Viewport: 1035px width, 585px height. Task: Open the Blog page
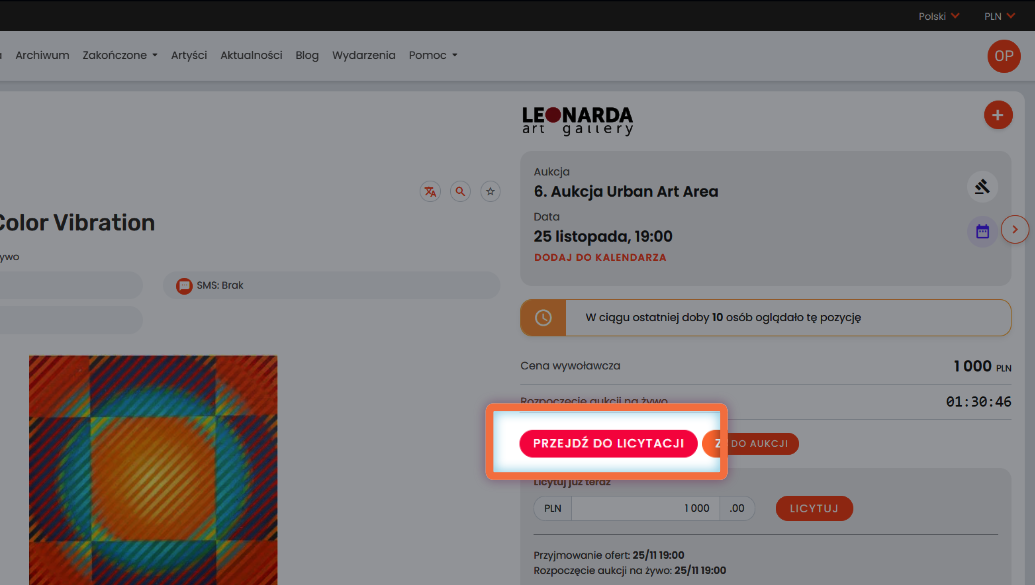click(x=307, y=55)
